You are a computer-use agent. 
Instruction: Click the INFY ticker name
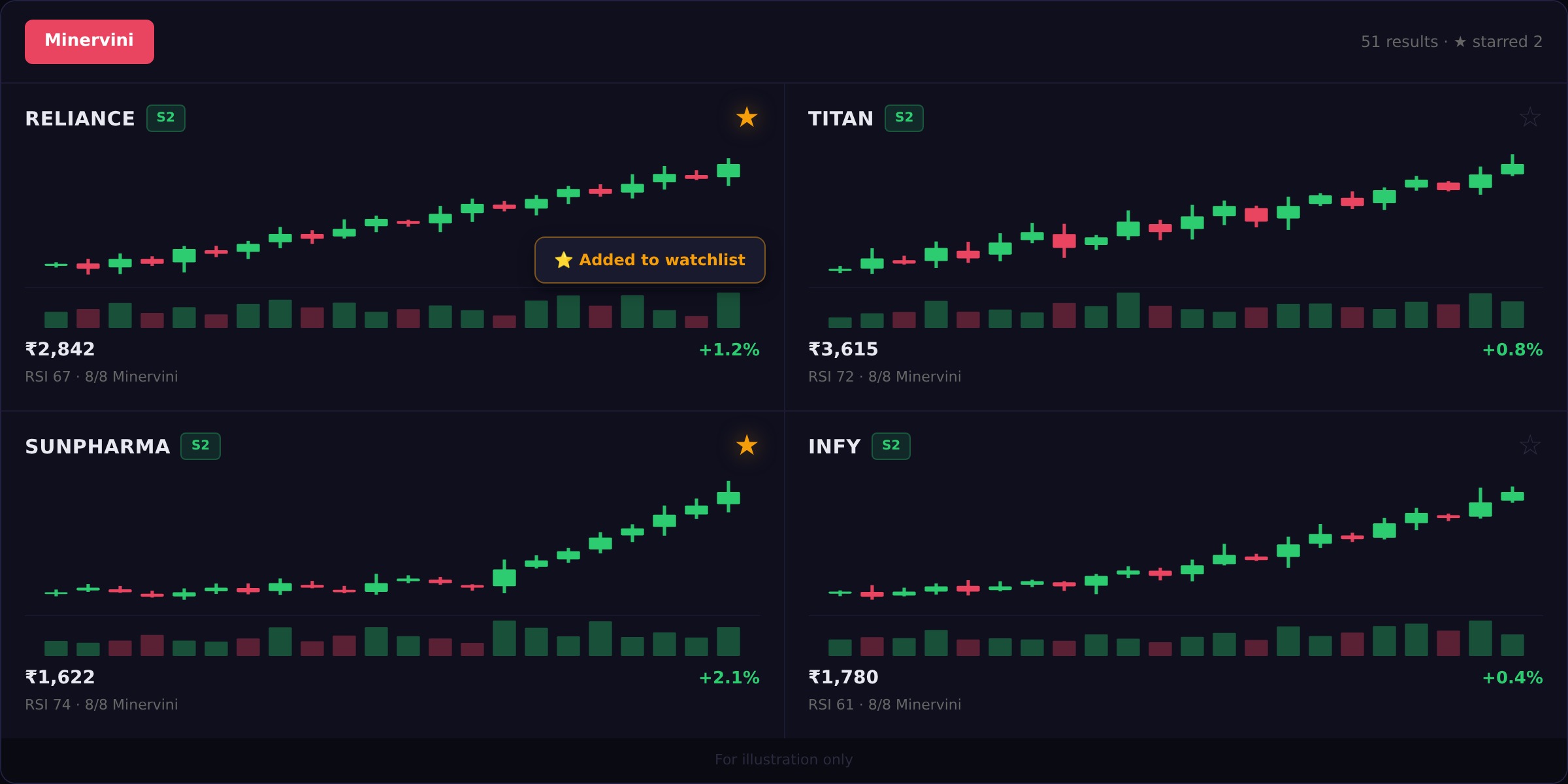(x=834, y=447)
